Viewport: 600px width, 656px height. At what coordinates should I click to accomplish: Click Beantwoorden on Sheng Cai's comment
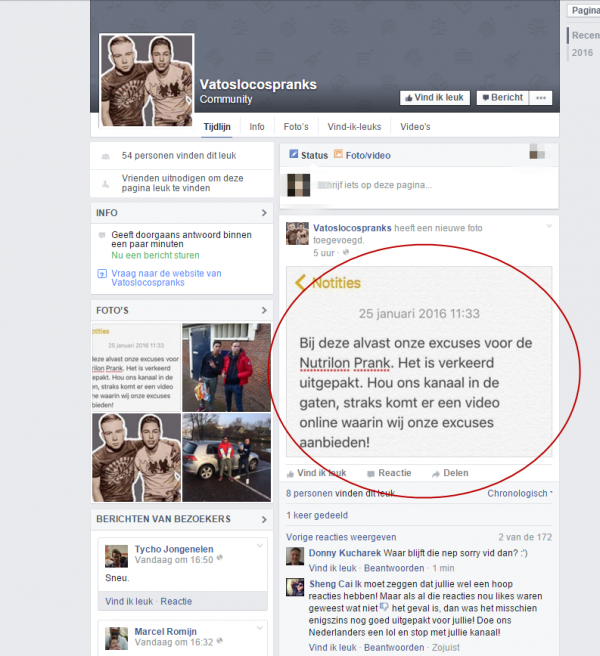[394, 648]
